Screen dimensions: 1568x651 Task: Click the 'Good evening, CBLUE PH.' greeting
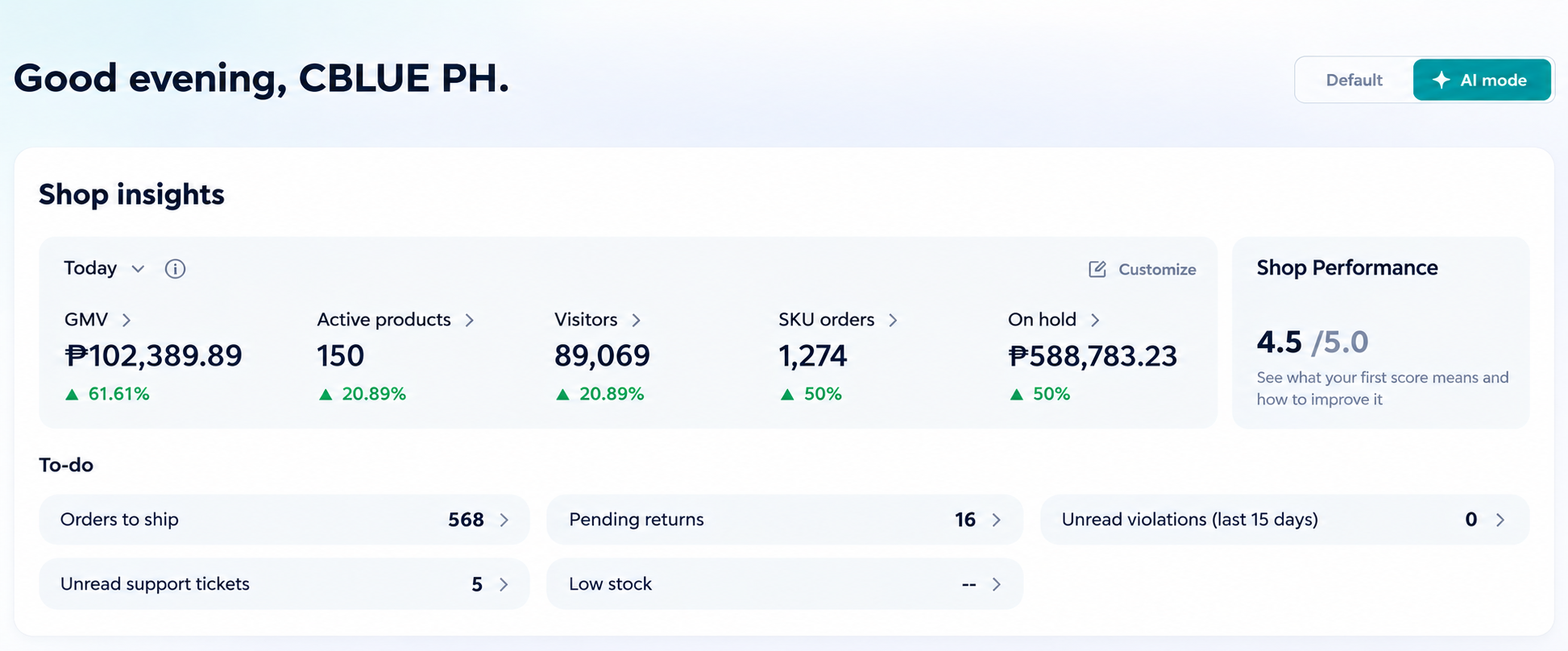[261, 78]
